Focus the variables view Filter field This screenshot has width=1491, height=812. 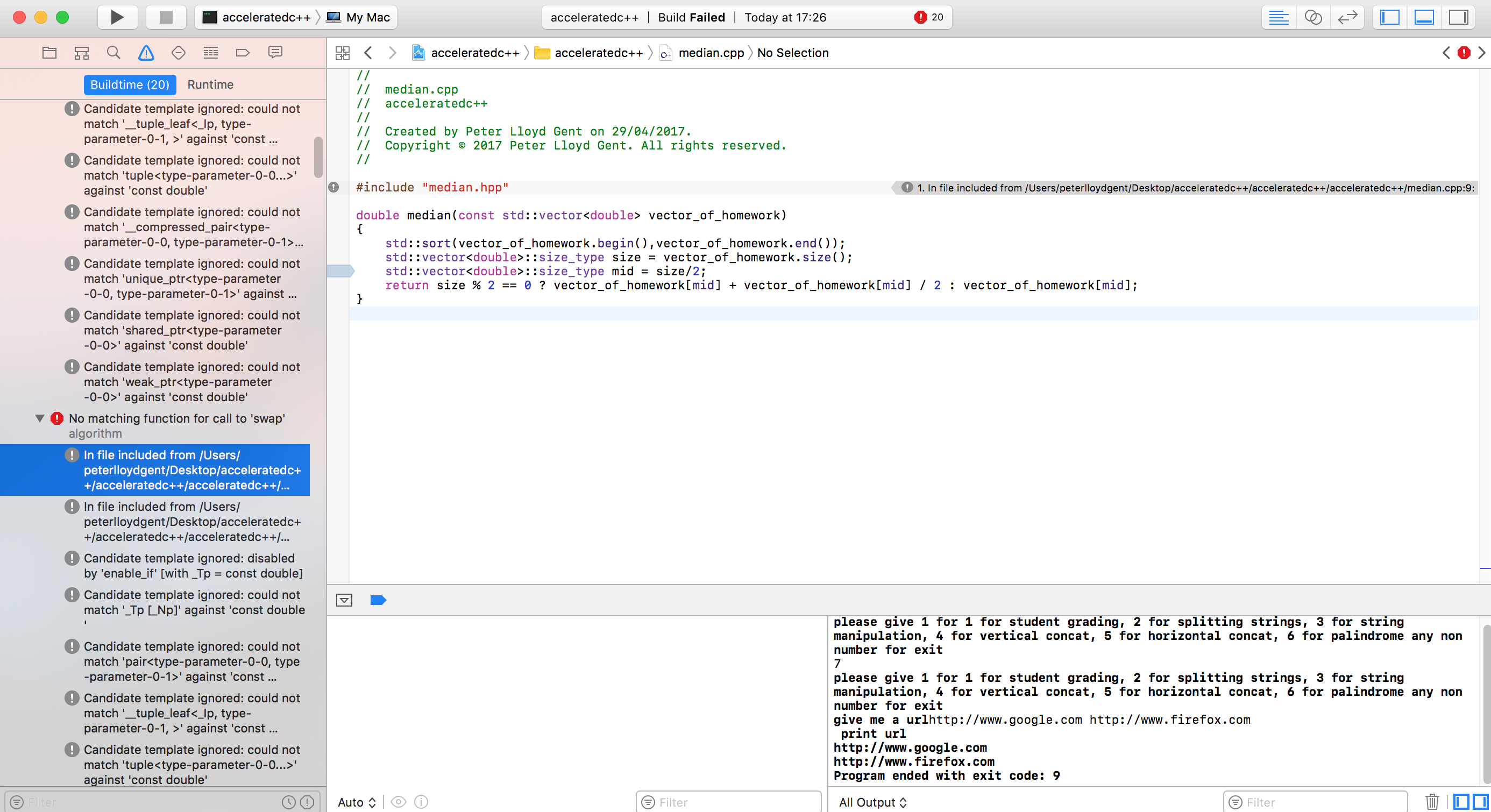(x=728, y=802)
